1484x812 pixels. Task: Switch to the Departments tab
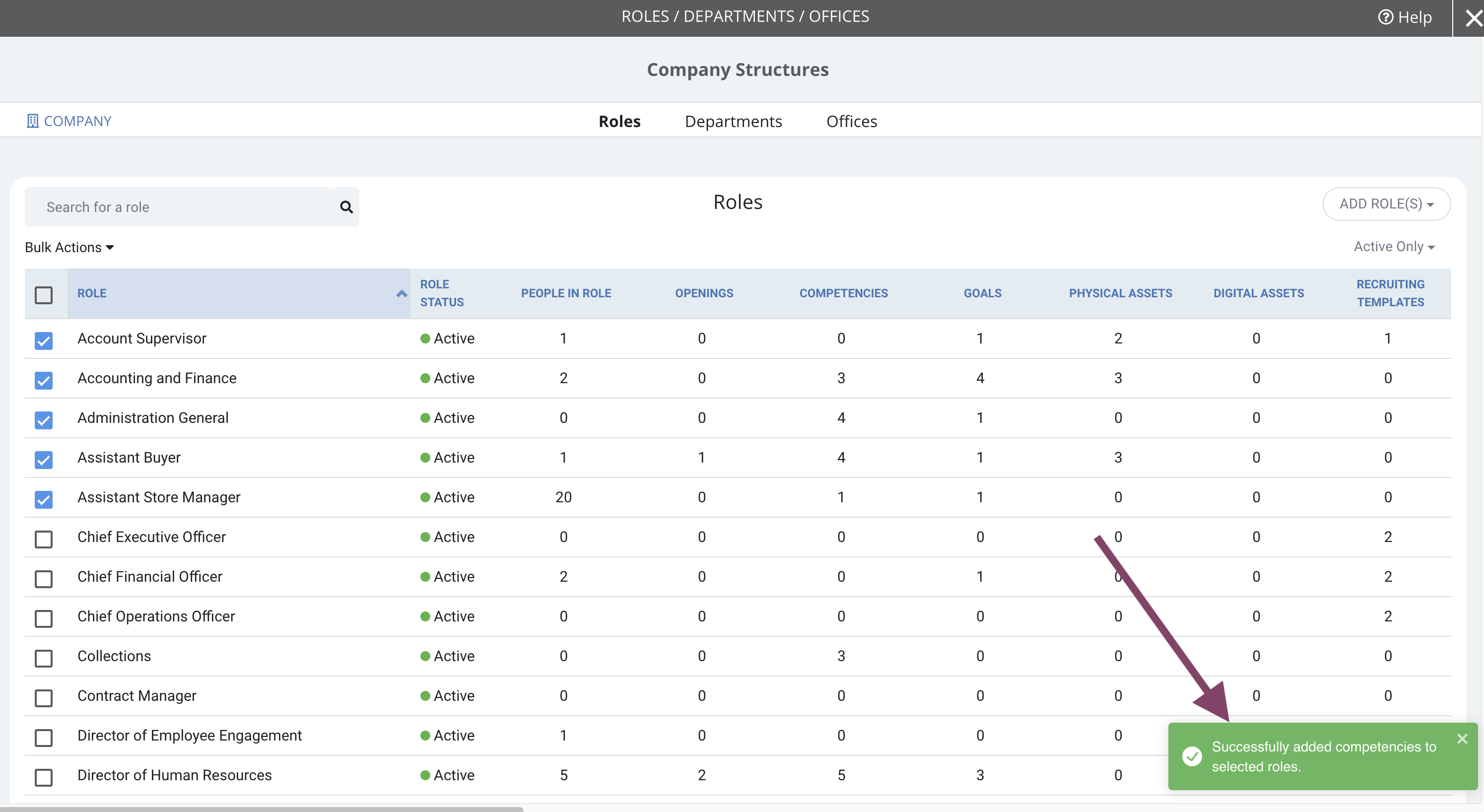coord(734,121)
